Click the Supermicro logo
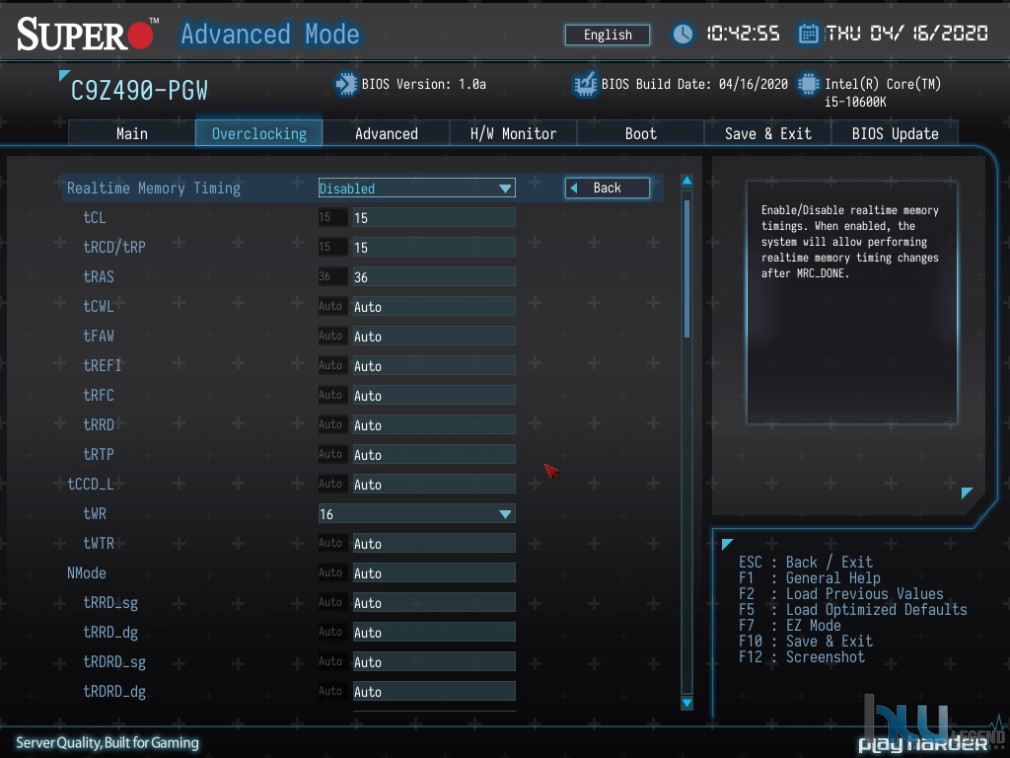The width and height of the screenshot is (1010, 758). 88,33
